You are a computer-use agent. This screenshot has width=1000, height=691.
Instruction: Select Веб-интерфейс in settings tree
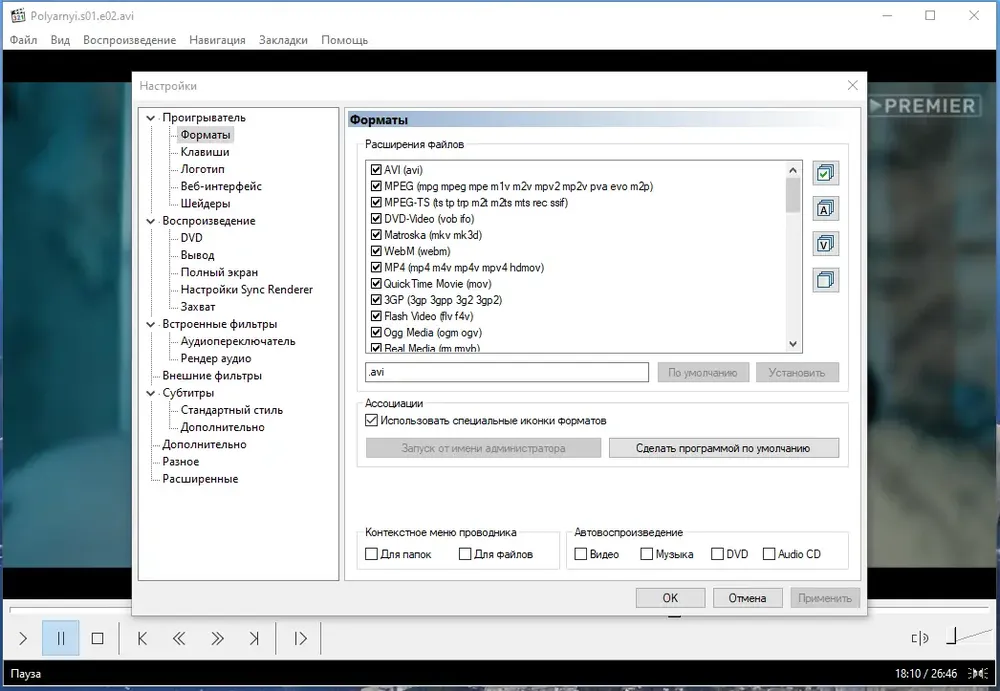coord(221,186)
